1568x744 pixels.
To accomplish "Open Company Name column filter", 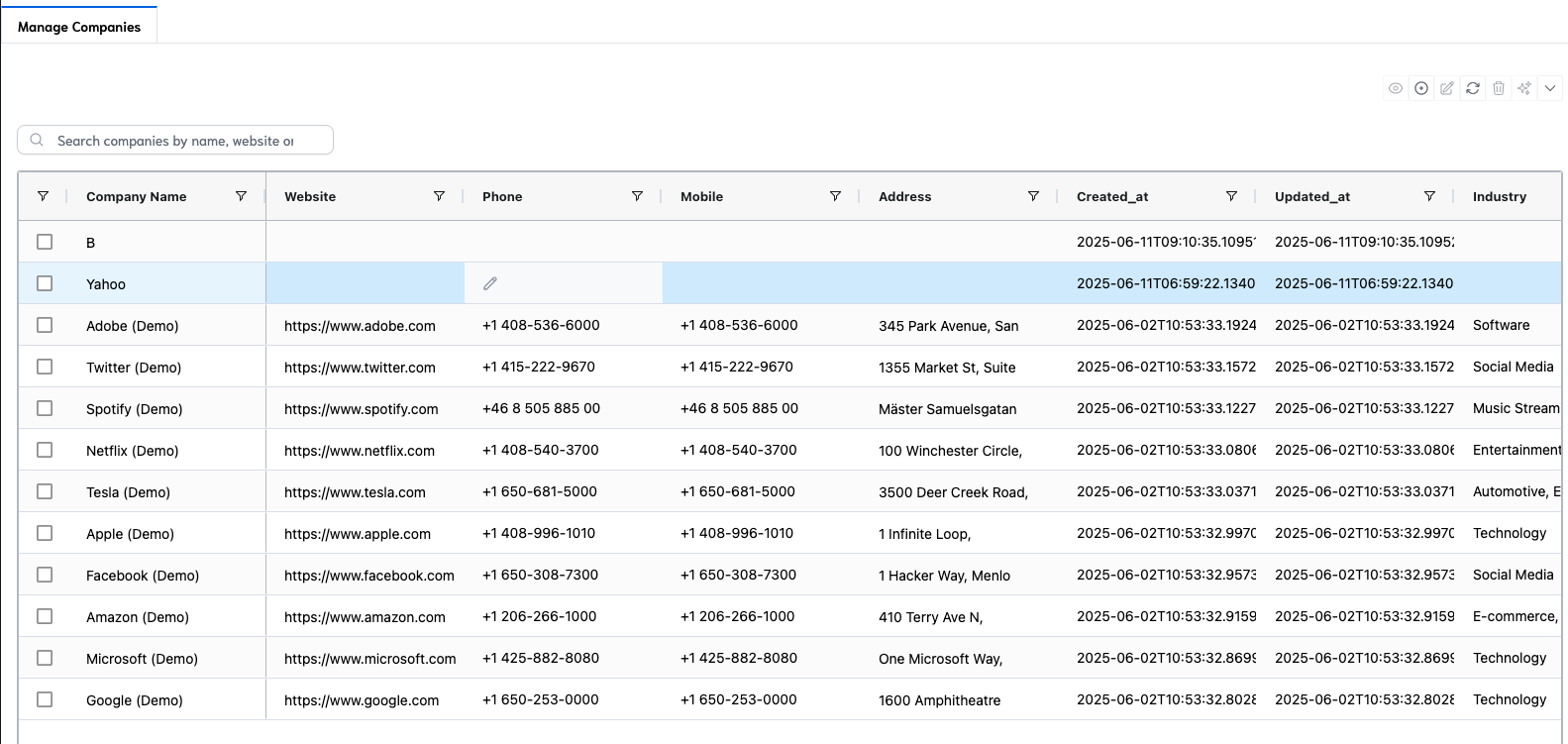I will click(x=241, y=196).
